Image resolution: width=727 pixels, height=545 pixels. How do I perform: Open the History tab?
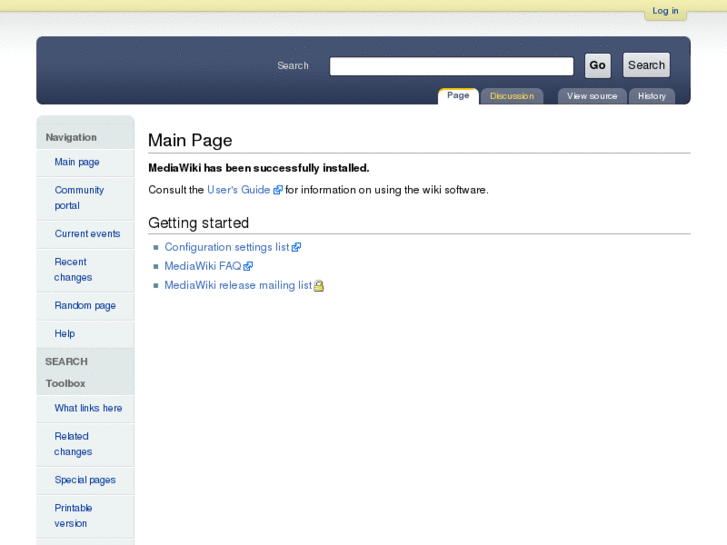coord(651,96)
